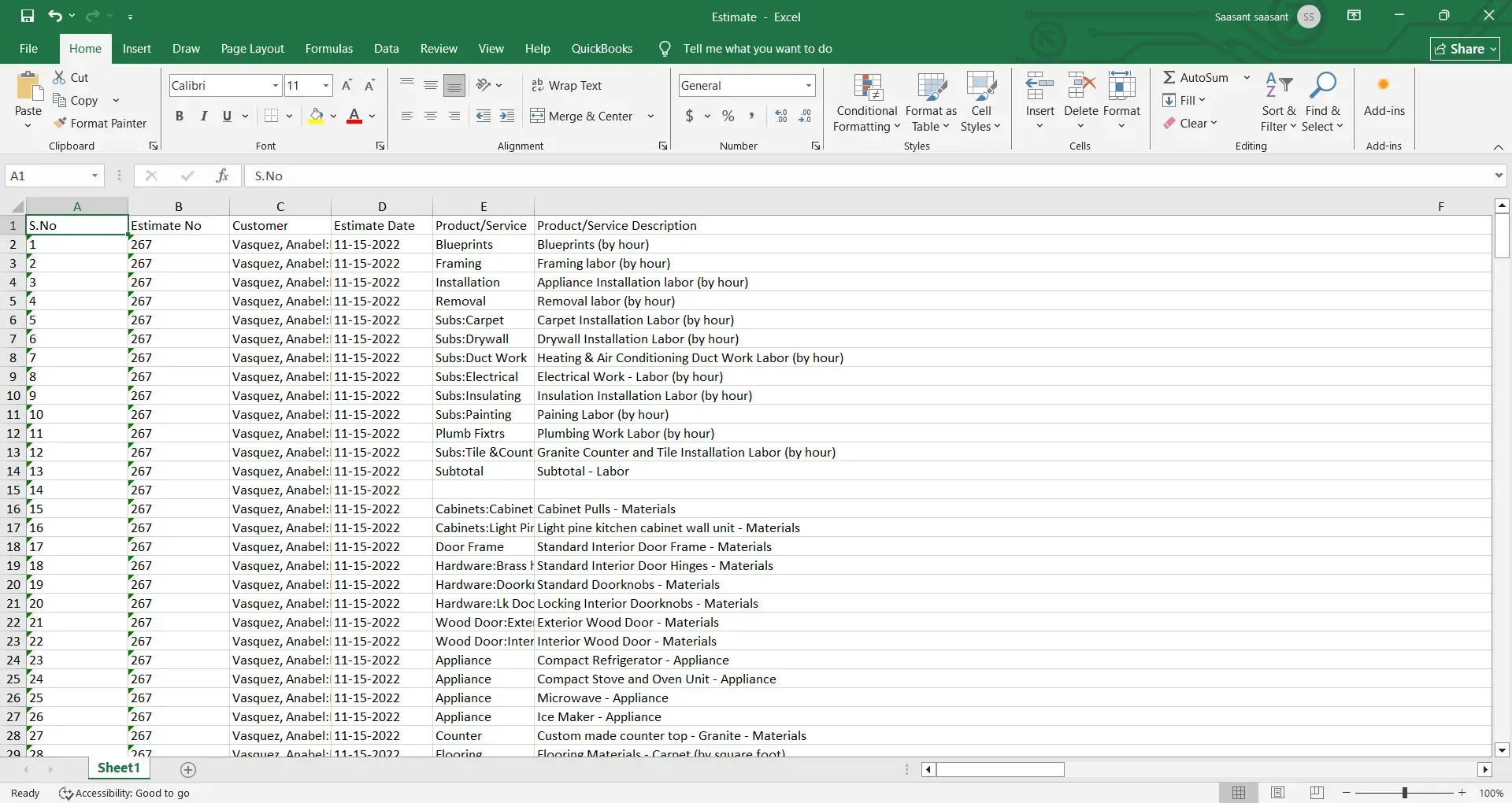Open the Add-ins button
This screenshot has width=1512, height=803.
(x=1384, y=94)
